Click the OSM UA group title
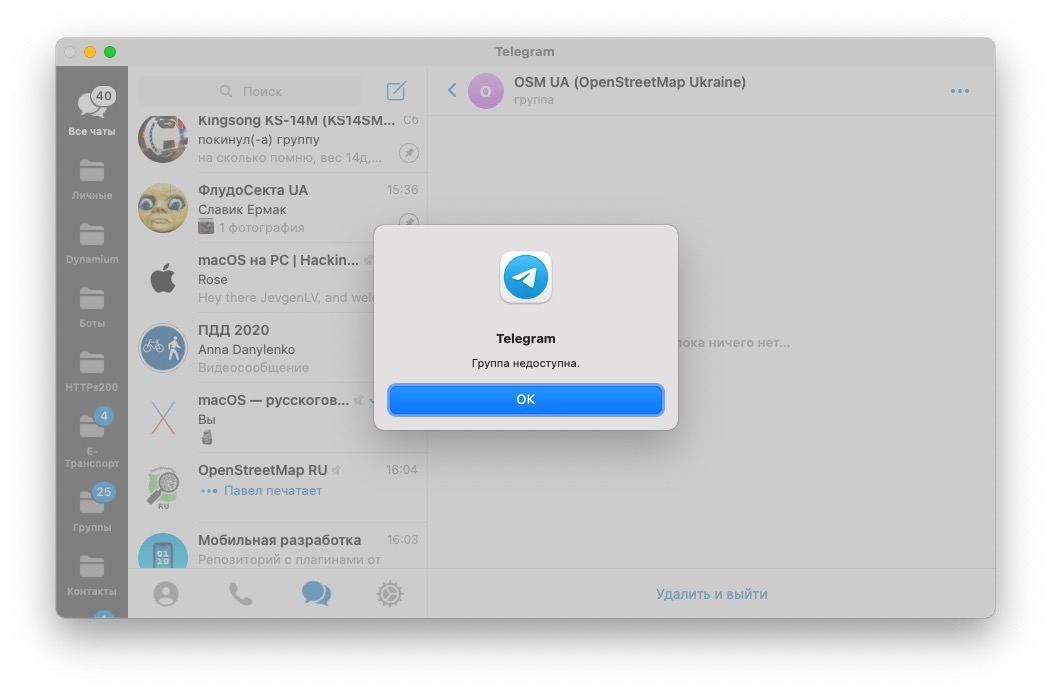This screenshot has width=1051, height=692. click(x=629, y=82)
